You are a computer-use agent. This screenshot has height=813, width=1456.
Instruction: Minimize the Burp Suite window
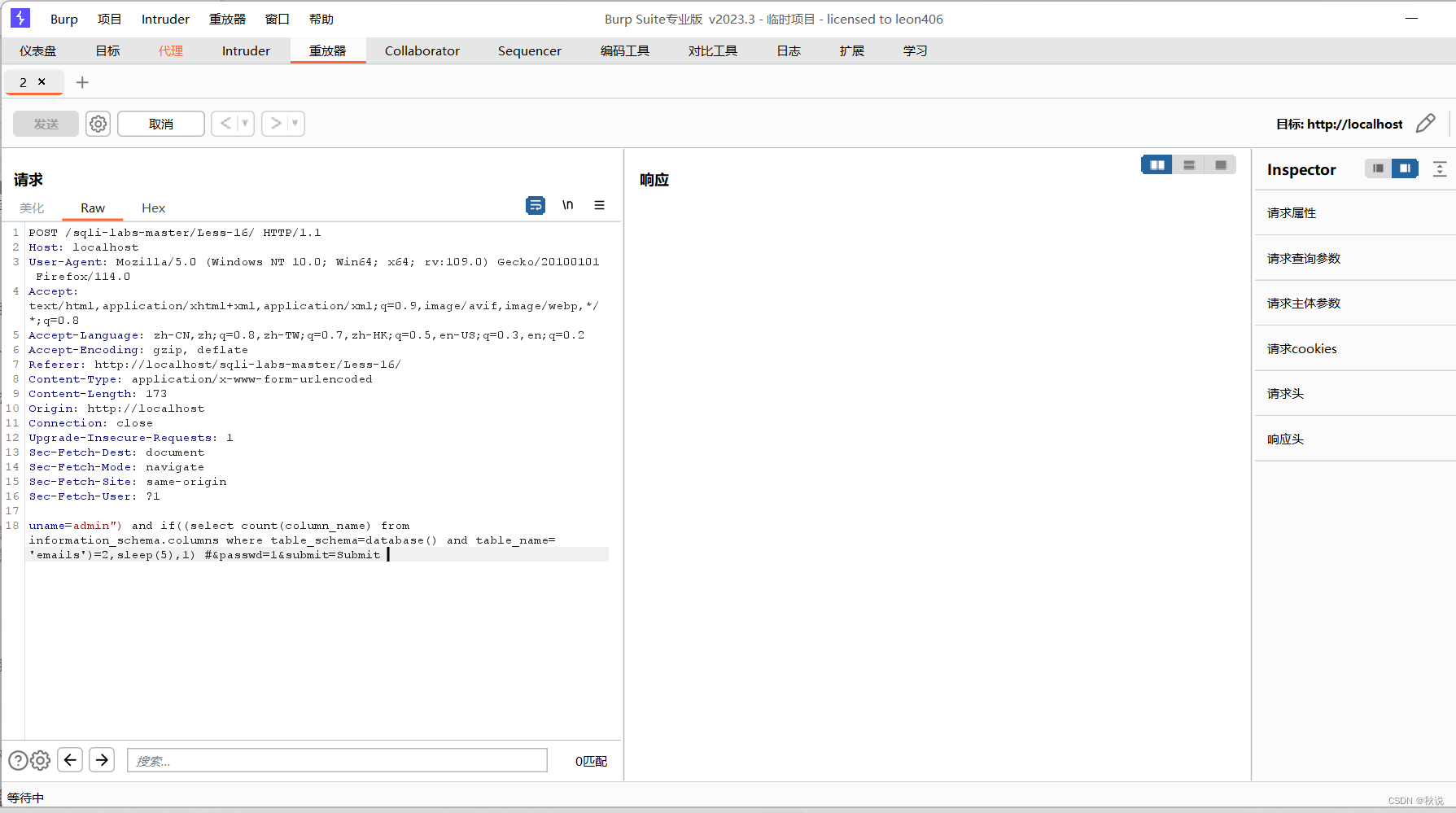[1411, 19]
